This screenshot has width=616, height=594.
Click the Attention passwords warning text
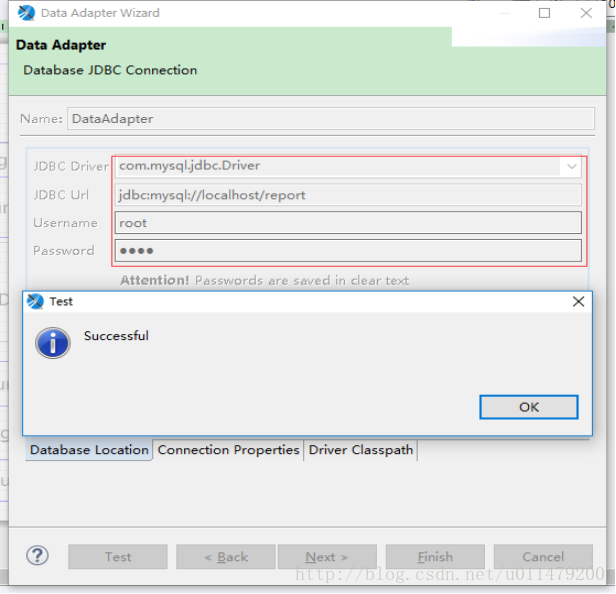click(x=264, y=280)
